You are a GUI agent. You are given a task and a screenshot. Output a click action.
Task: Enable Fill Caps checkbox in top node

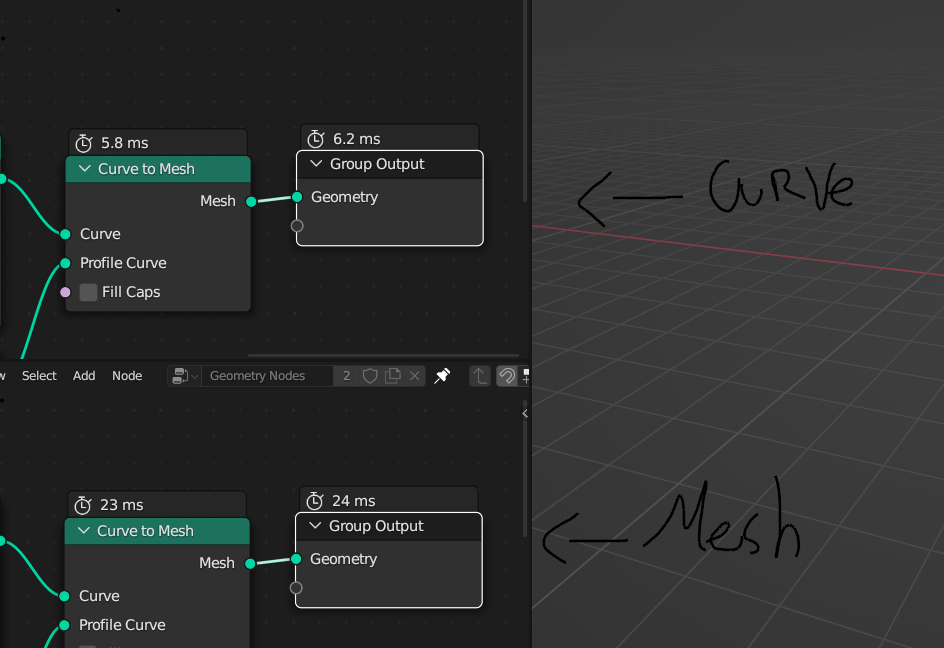coord(88,292)
